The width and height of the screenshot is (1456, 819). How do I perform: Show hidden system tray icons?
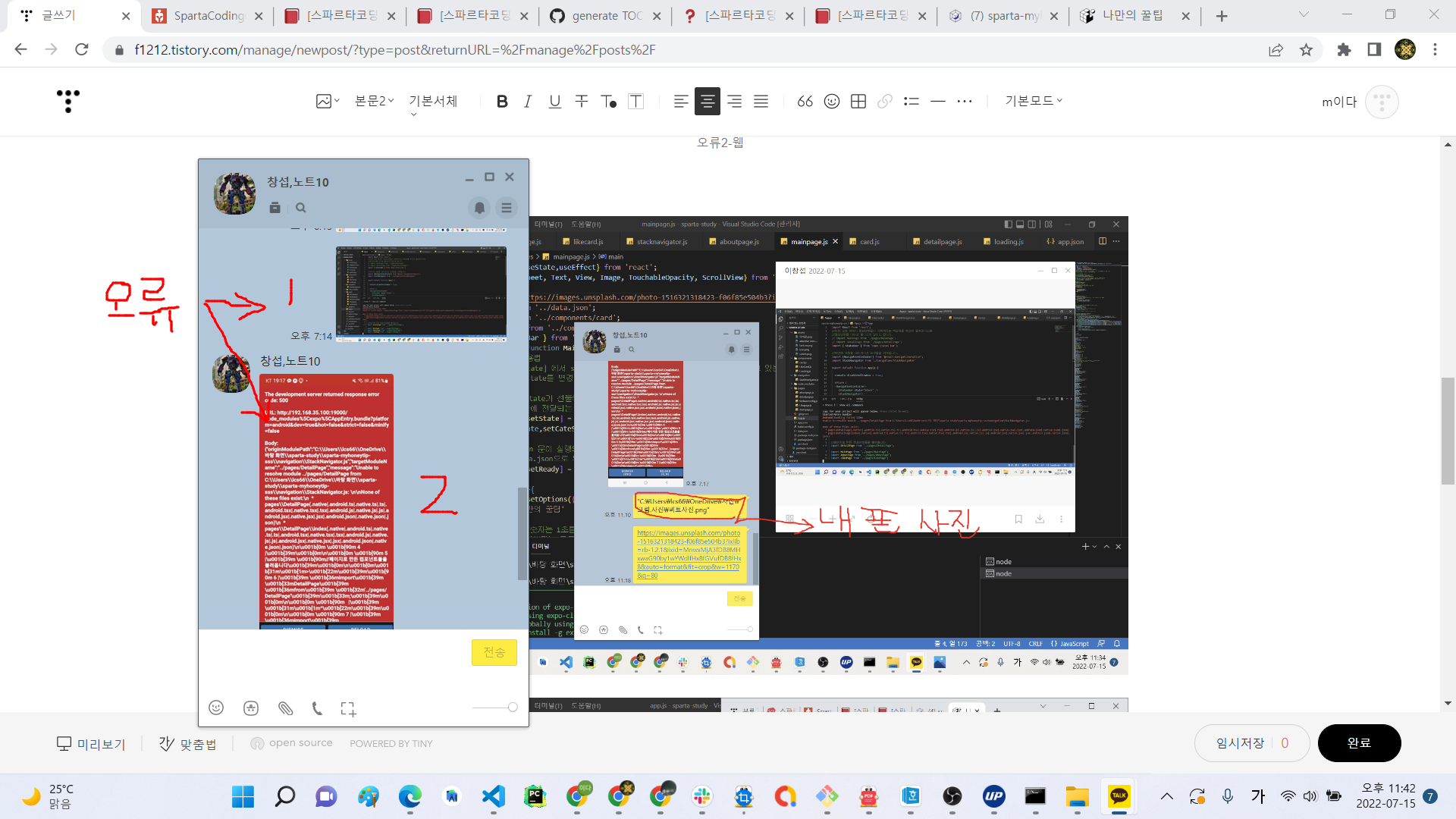click(x=1167, y=796)
